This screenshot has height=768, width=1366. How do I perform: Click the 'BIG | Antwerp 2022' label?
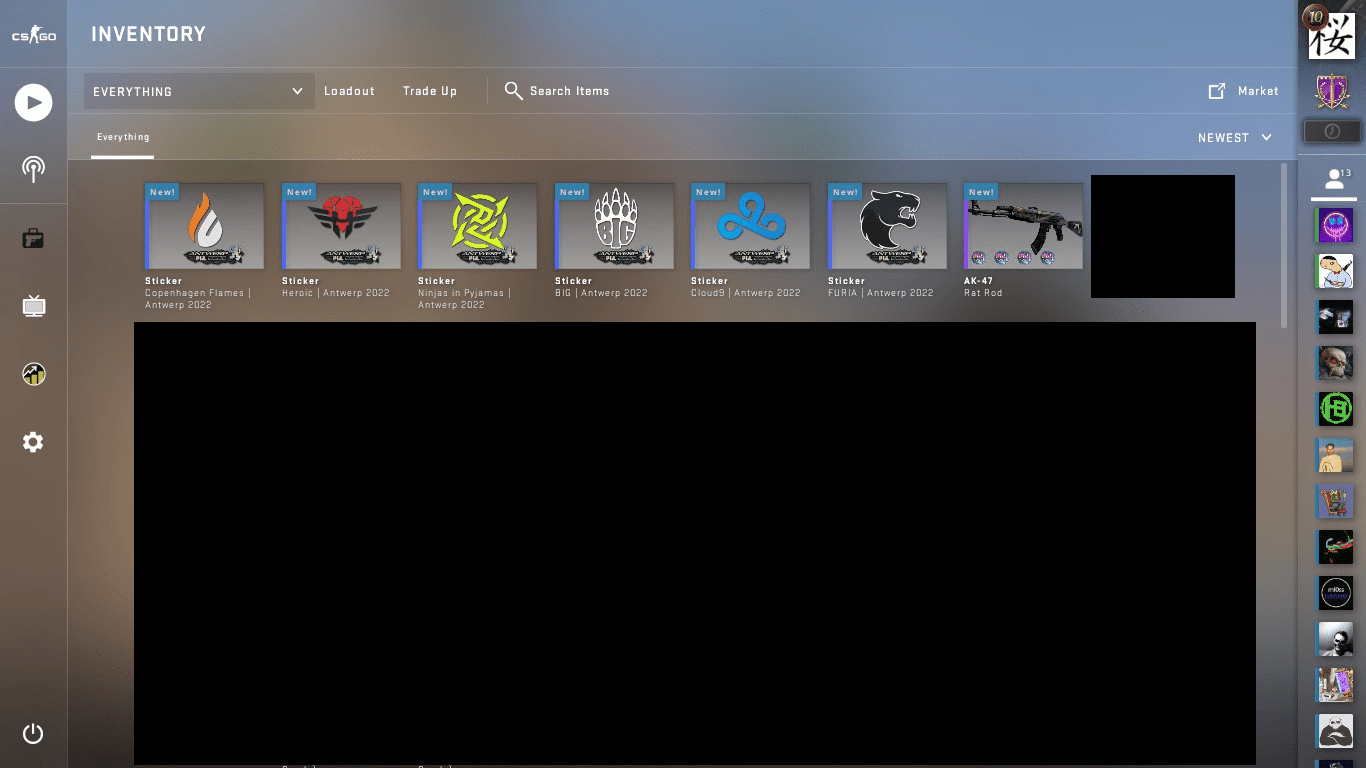601,293
